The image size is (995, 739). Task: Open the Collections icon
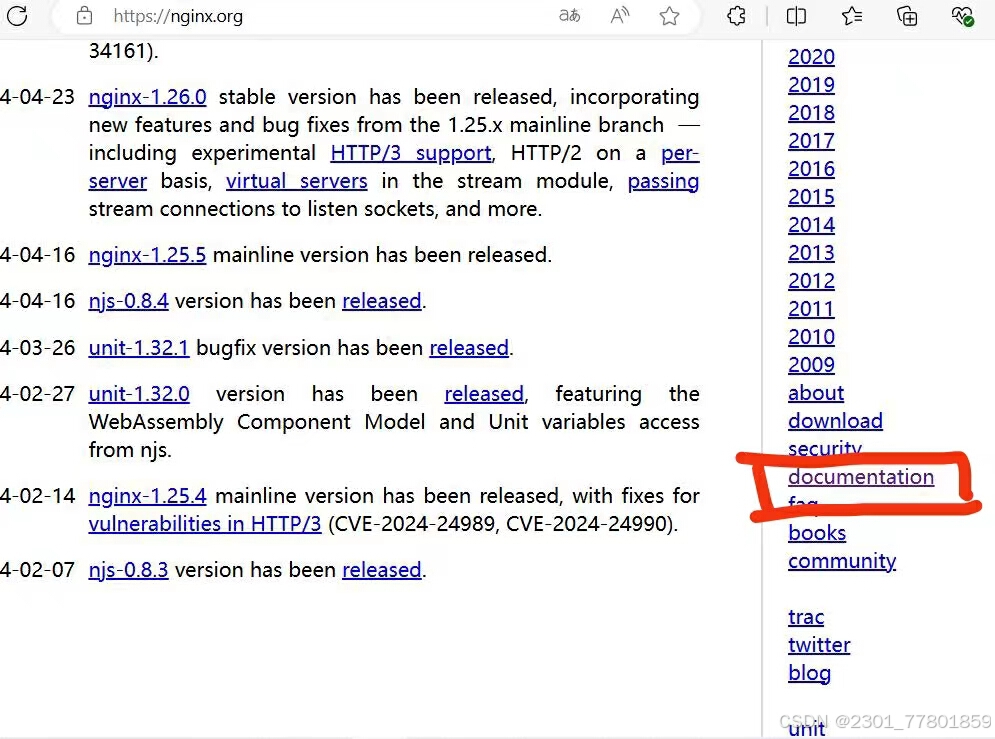[907, 15]
